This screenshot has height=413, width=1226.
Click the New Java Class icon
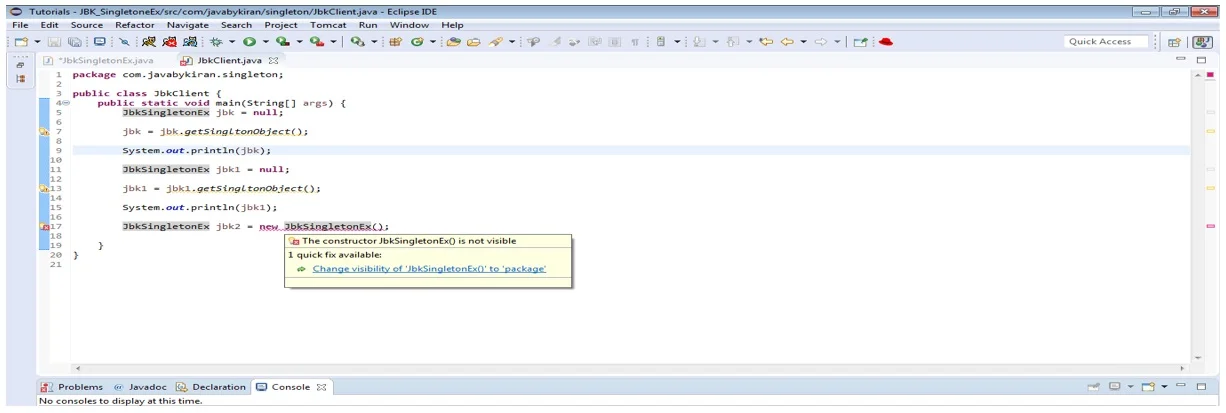click(416, 42)
